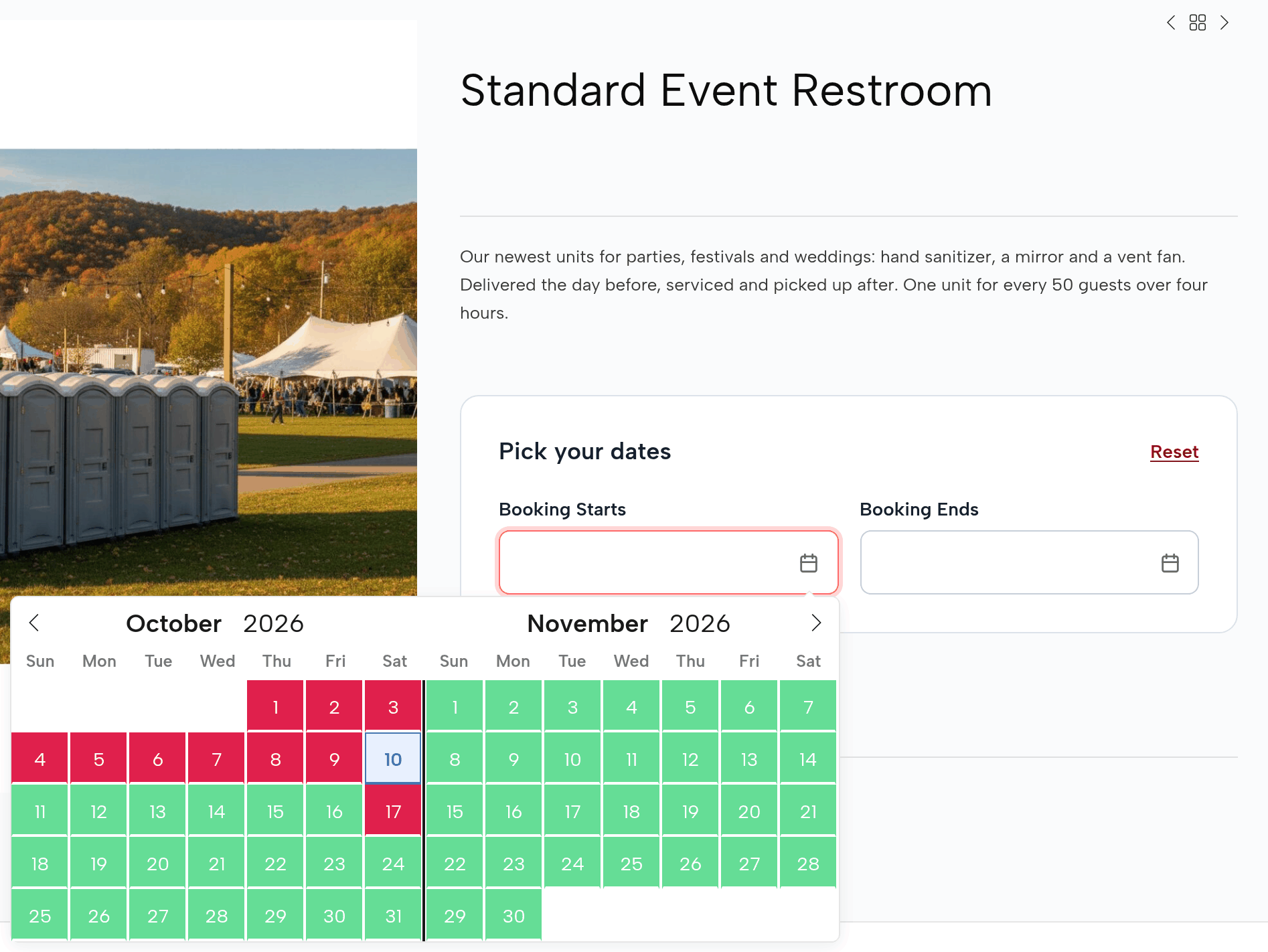Screen dimensions: 1268x952
Task: Show next month in calendar
Action: pos(816,623)
